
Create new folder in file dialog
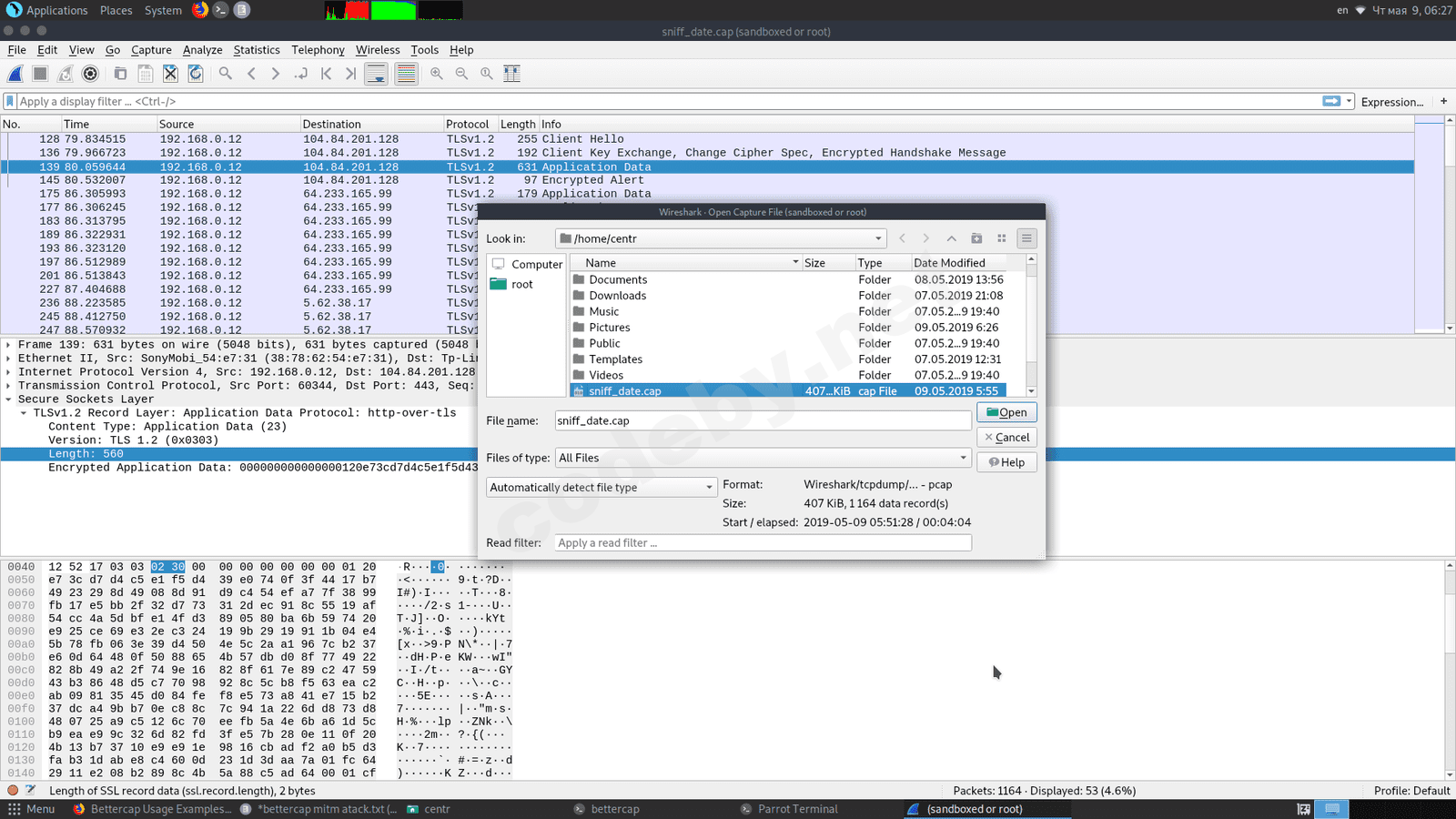976,238
